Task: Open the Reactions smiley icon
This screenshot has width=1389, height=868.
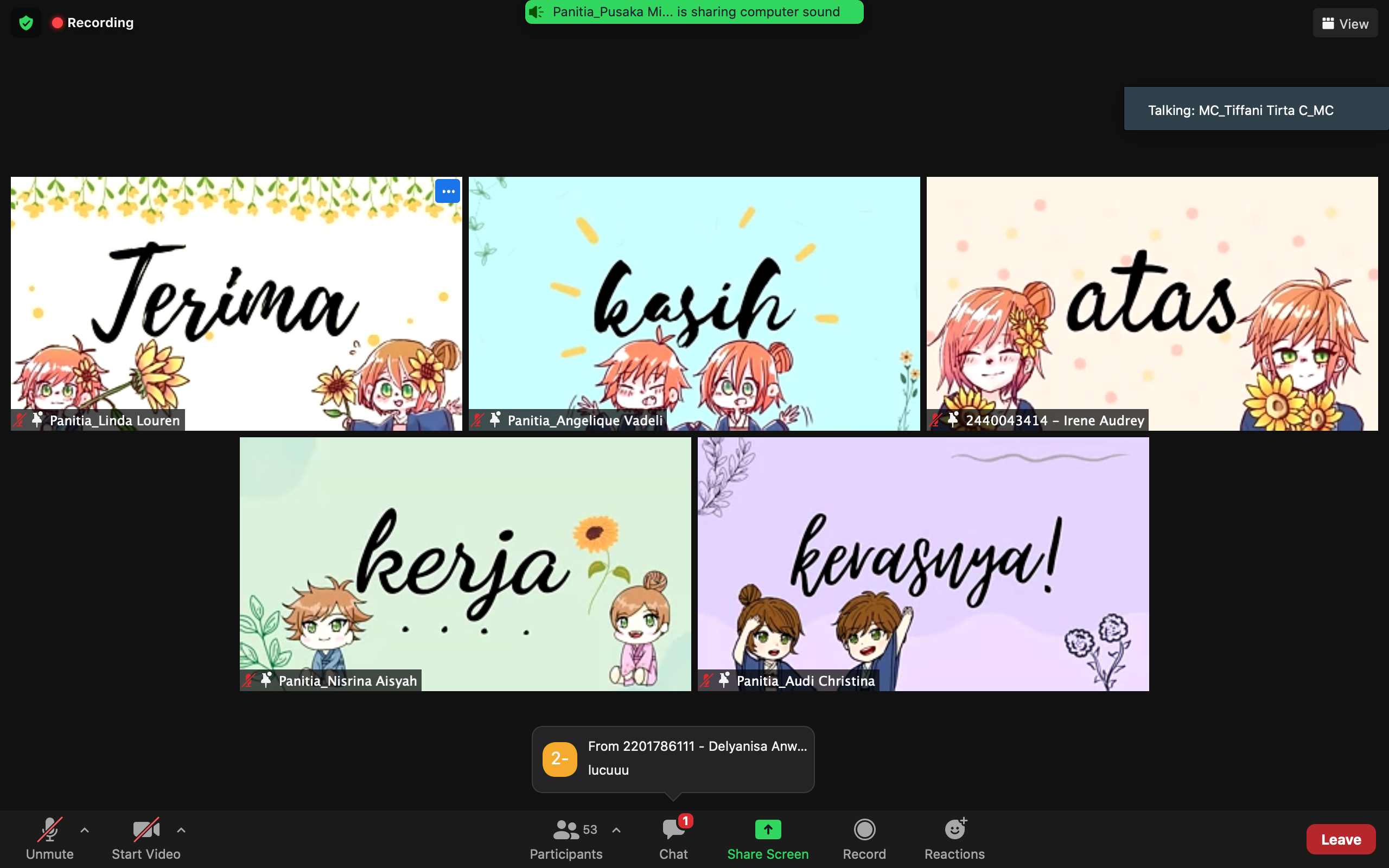Action: click(954, 829)
